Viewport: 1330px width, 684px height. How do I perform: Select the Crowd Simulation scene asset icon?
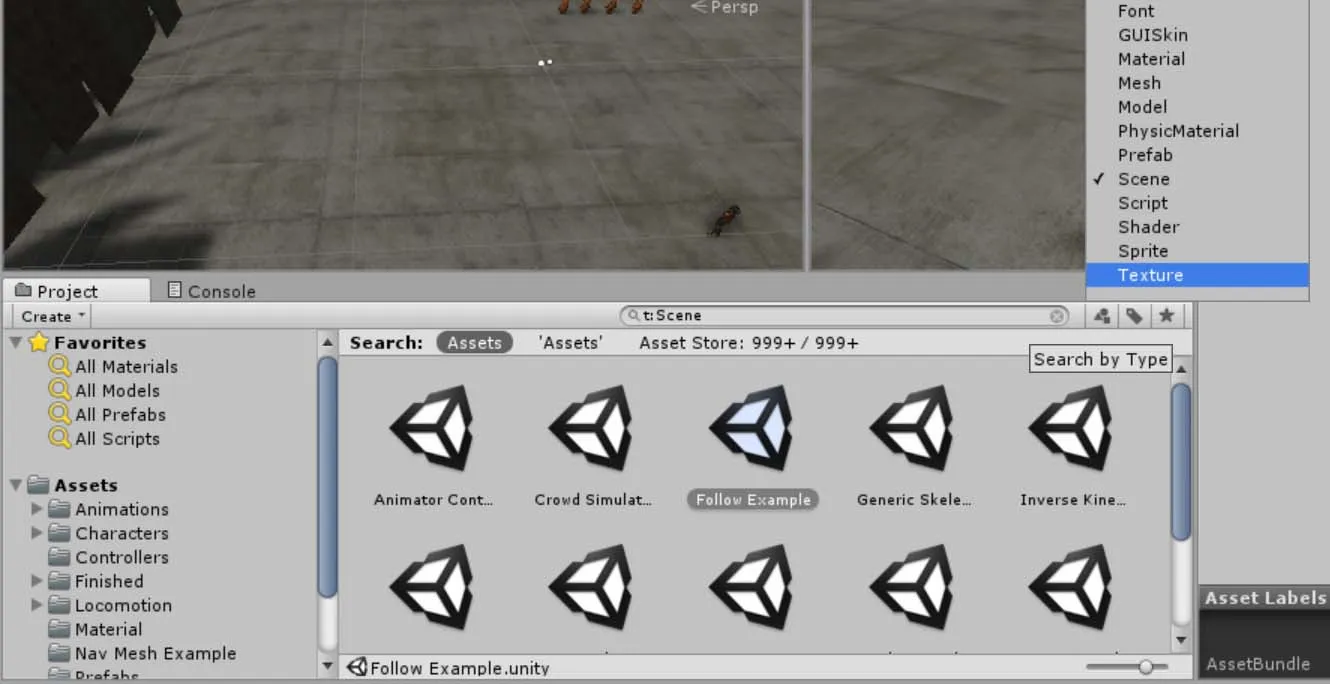click(x=593, y=427)
